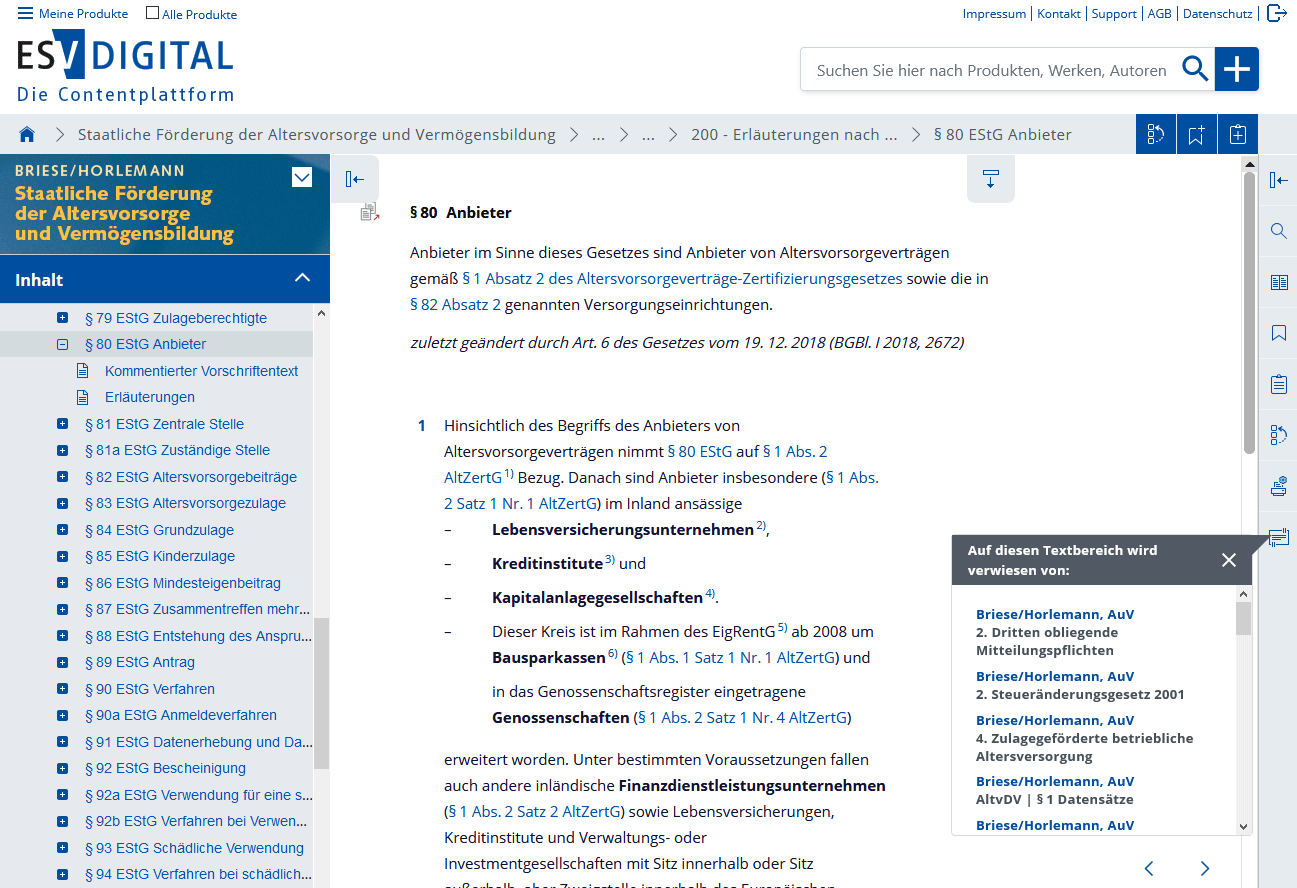Expand § 79 EStG Zulageberechtigte node

pyautogui.click(x=62, y=318)
